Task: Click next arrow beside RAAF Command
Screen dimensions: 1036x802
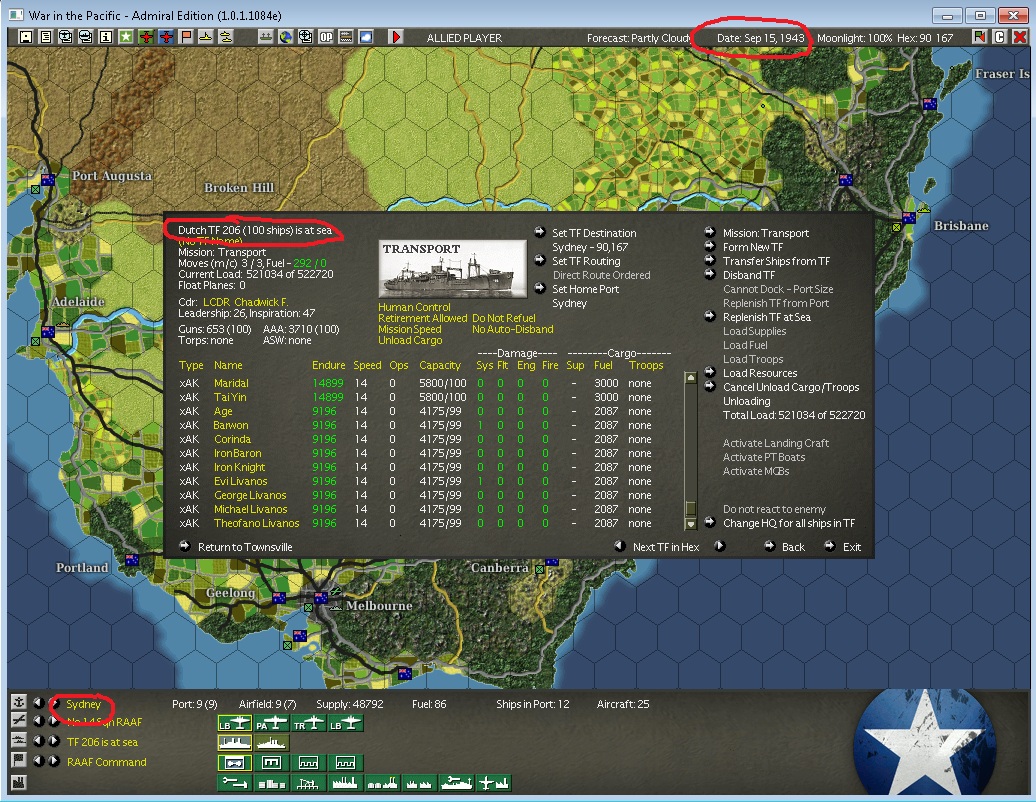Action: [x=54, y=760]
